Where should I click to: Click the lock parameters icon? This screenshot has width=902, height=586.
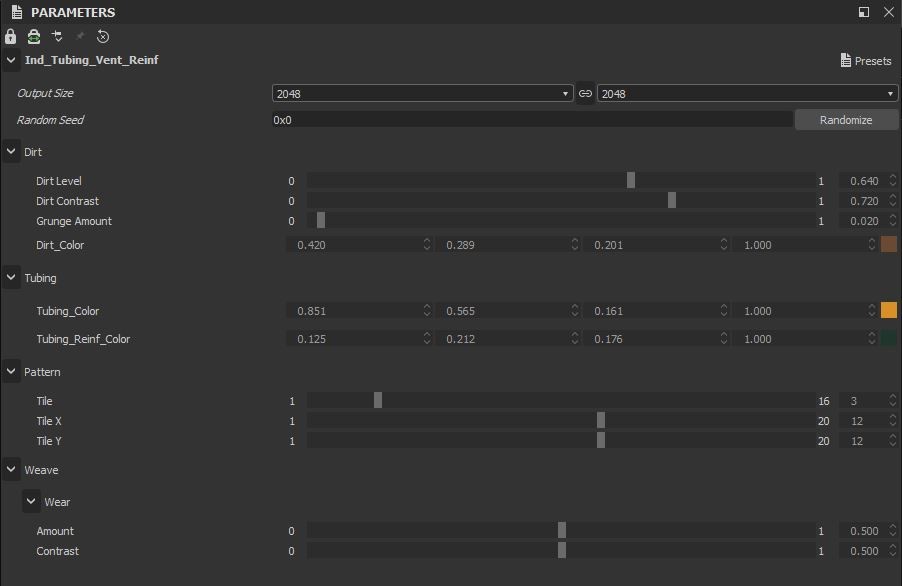tap(10, 36)
